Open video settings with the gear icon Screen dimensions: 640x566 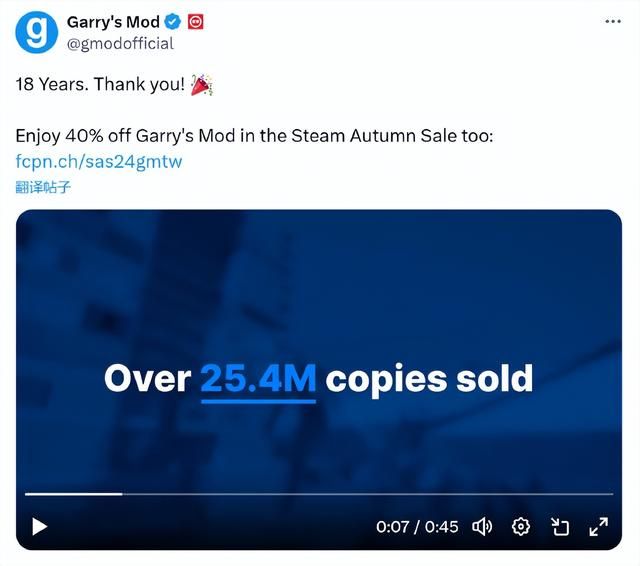click(520, 526)
